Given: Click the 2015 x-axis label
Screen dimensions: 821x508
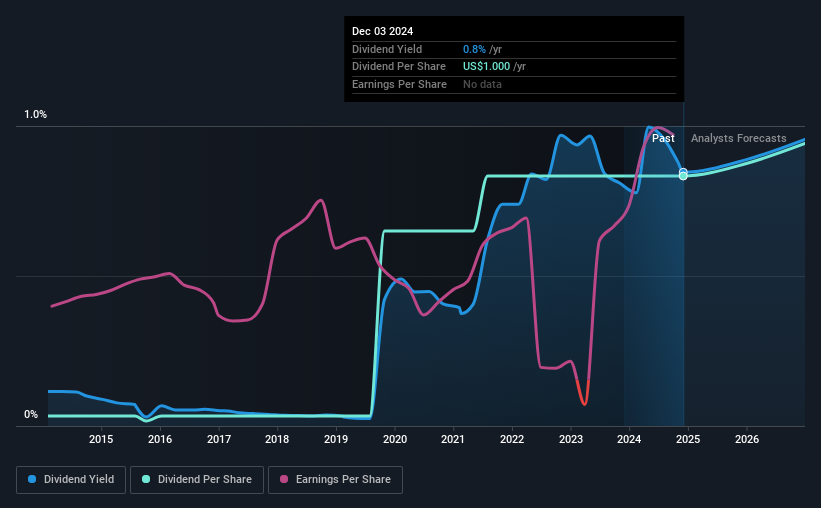Looking at the screenshot, I should 101,439.
